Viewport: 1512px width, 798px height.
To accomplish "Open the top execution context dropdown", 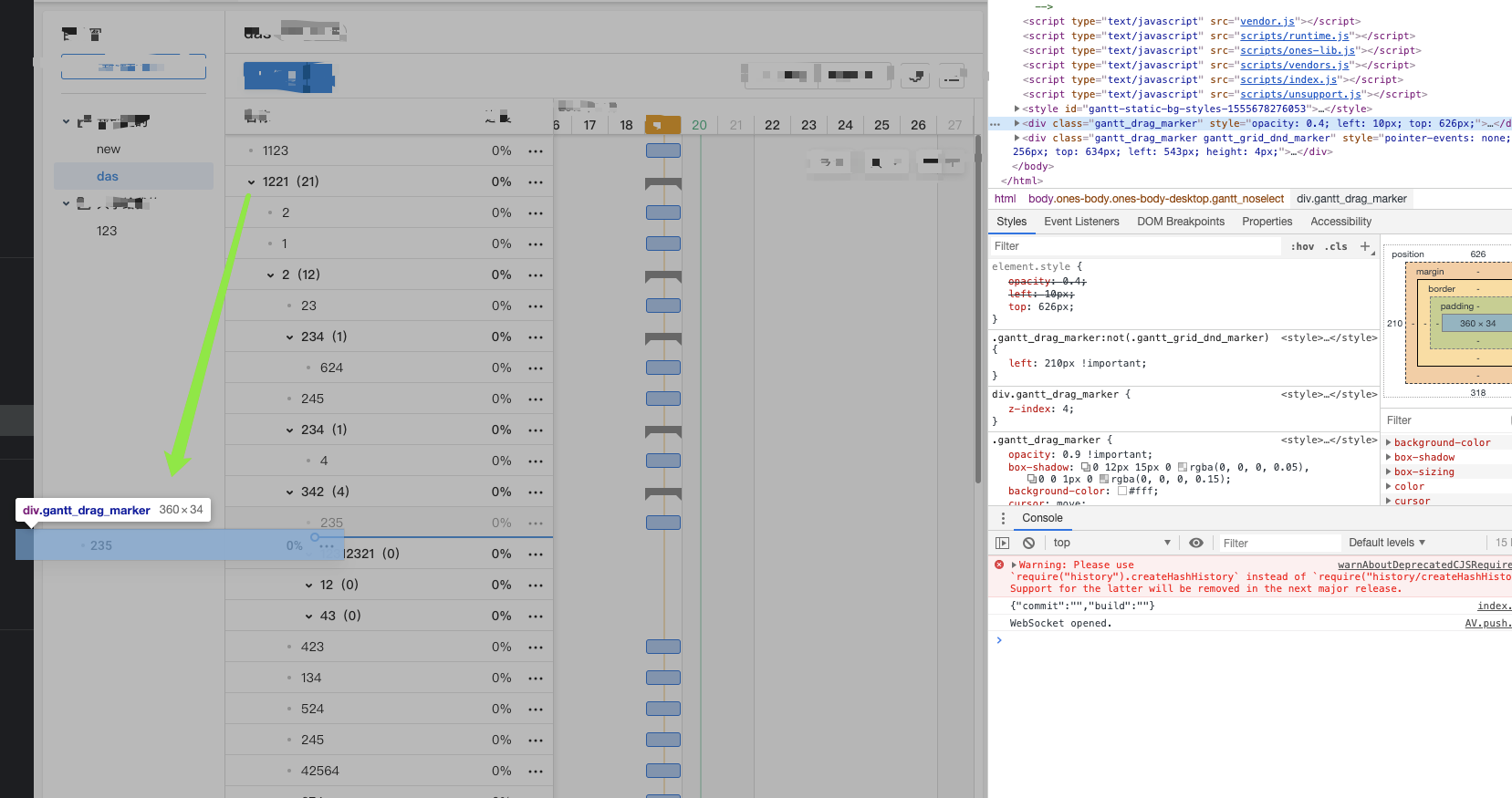I will 1111,543.
